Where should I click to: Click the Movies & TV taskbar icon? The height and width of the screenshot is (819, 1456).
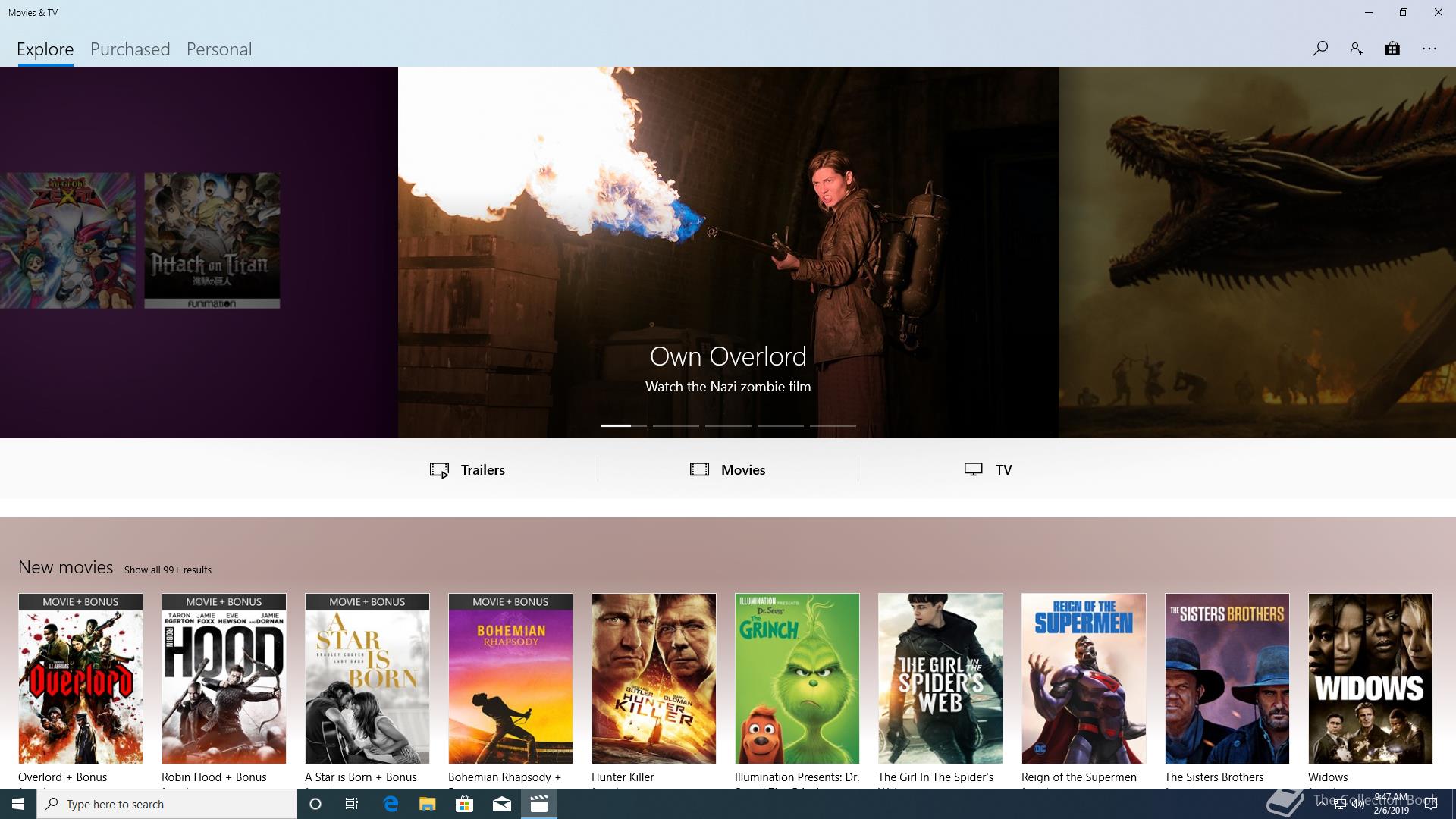coord(539,804)
